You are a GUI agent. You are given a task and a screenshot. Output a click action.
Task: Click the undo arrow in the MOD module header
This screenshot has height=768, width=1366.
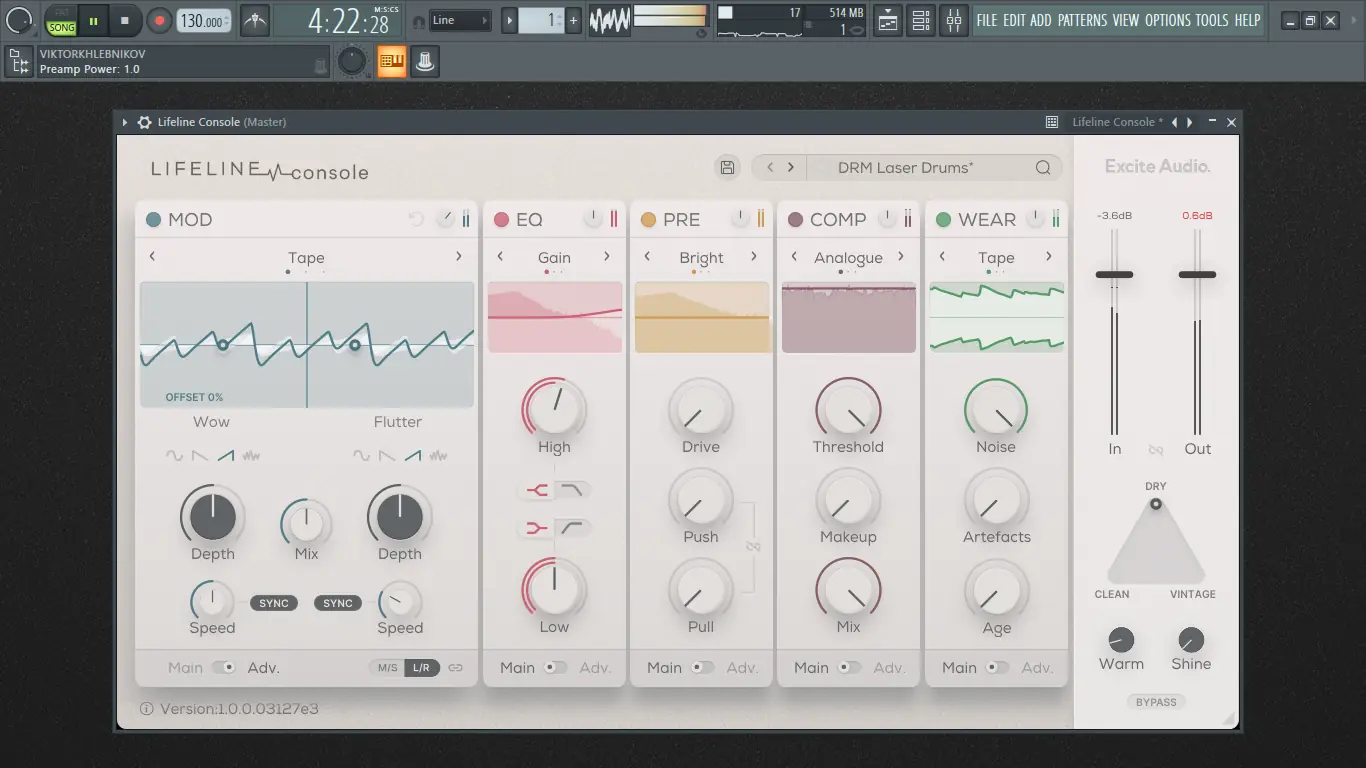[417, 218]
